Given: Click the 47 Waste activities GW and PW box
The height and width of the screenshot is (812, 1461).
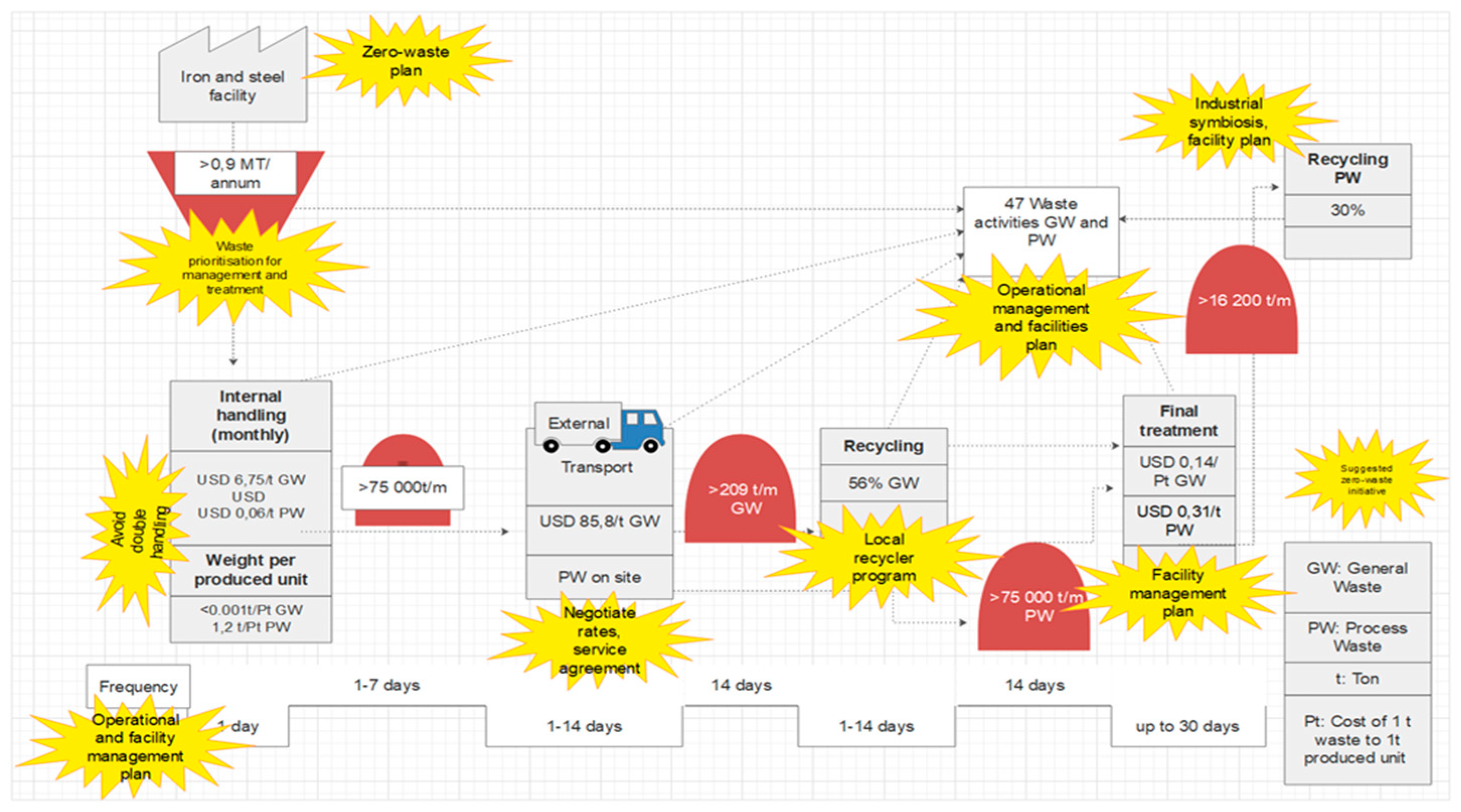Looking at the screenshot, I should pos(1041,222).
